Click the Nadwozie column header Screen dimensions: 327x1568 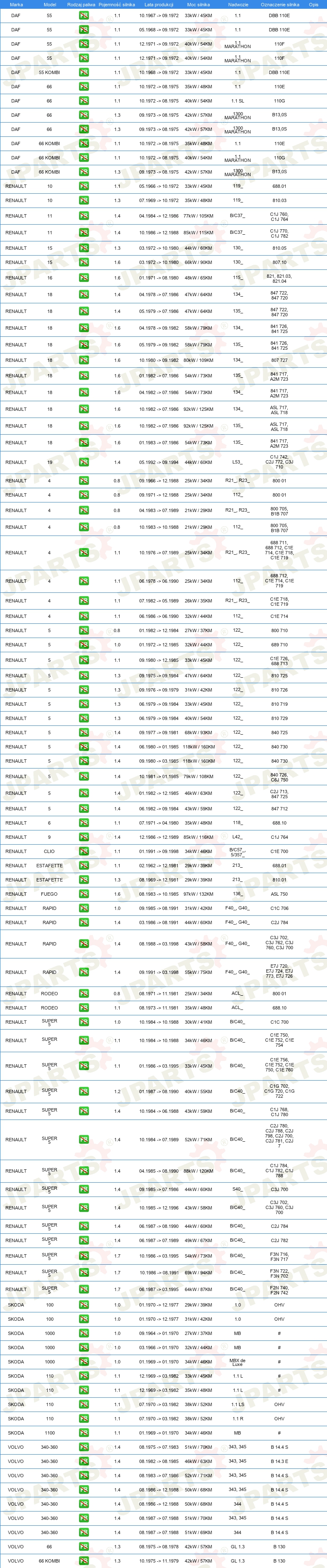click(x=238, y=4)
